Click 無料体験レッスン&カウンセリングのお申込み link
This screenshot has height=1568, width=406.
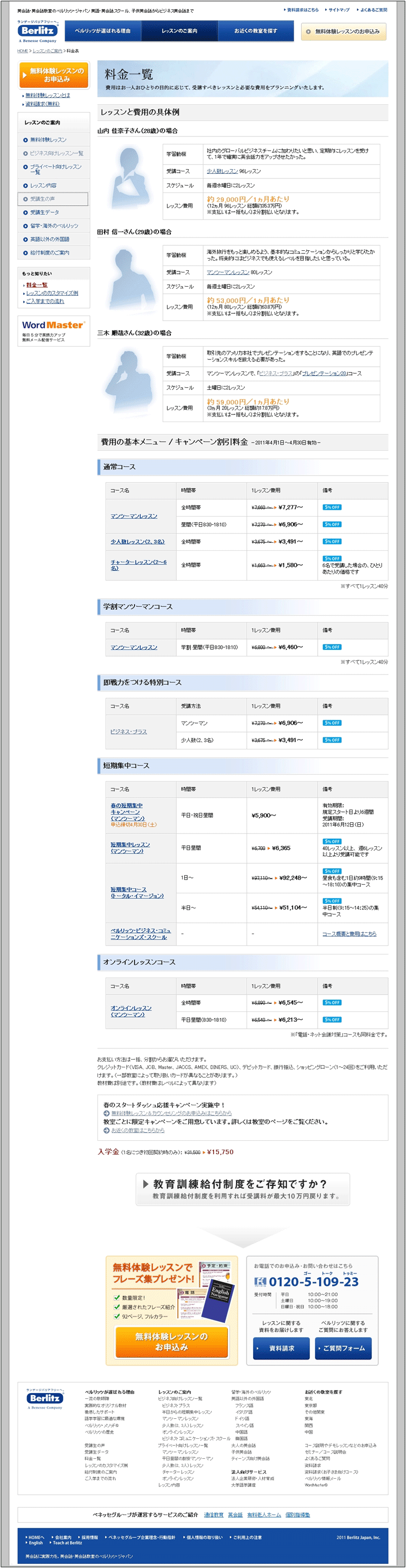(x=171, y=1113)
